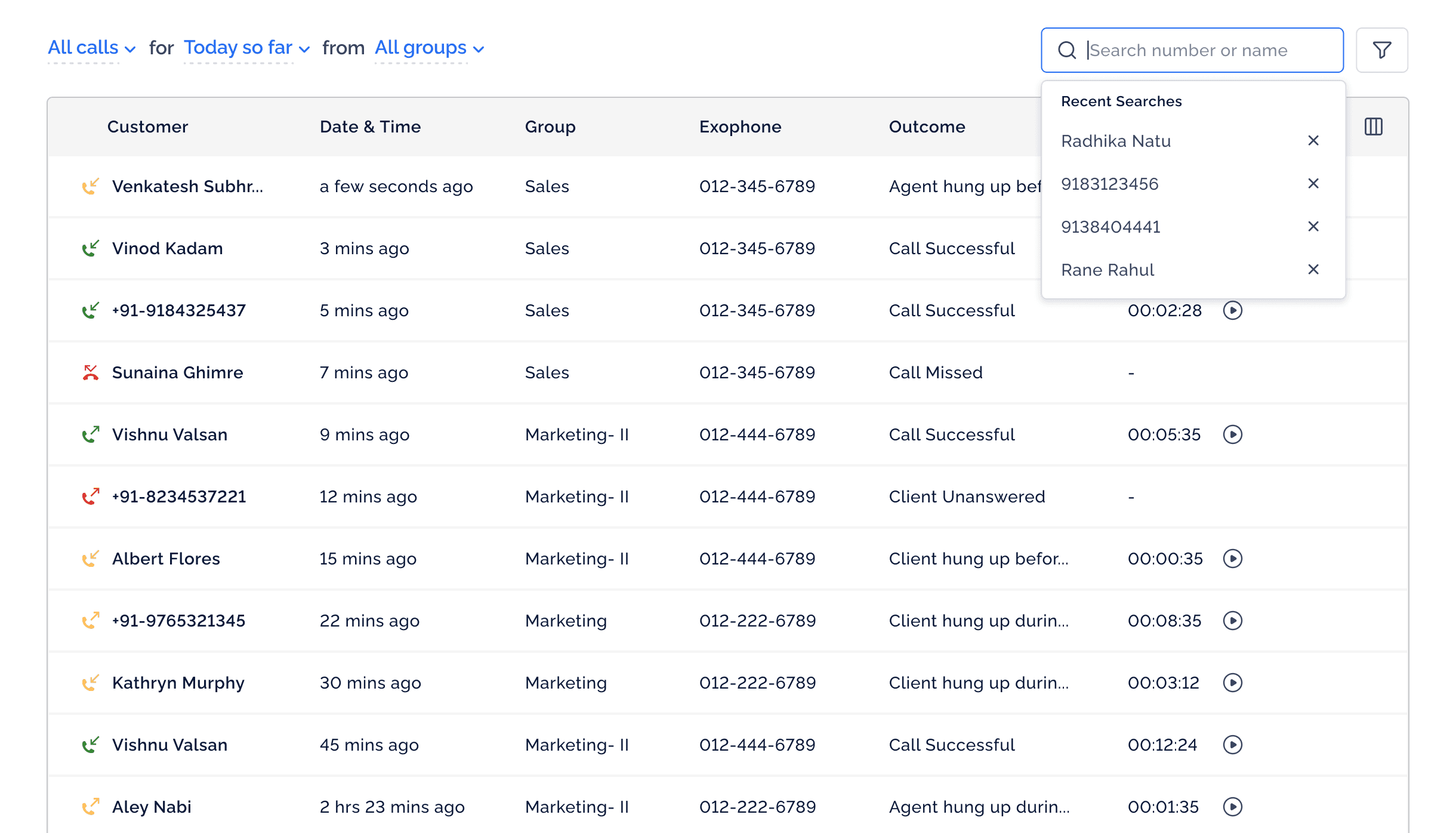This screenshot has height=833, width=1456.
Task: Play Kathryn Murphy's call recording
Action: tap(1232, 683)
